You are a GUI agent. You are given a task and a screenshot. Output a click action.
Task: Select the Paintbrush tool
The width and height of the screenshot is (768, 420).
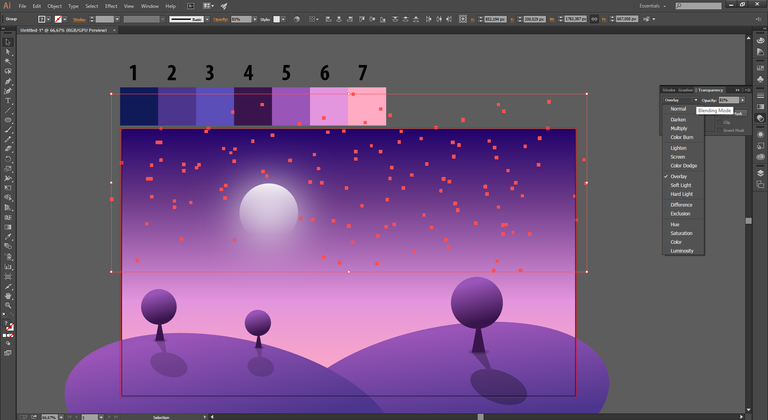(x=7, y=130)
